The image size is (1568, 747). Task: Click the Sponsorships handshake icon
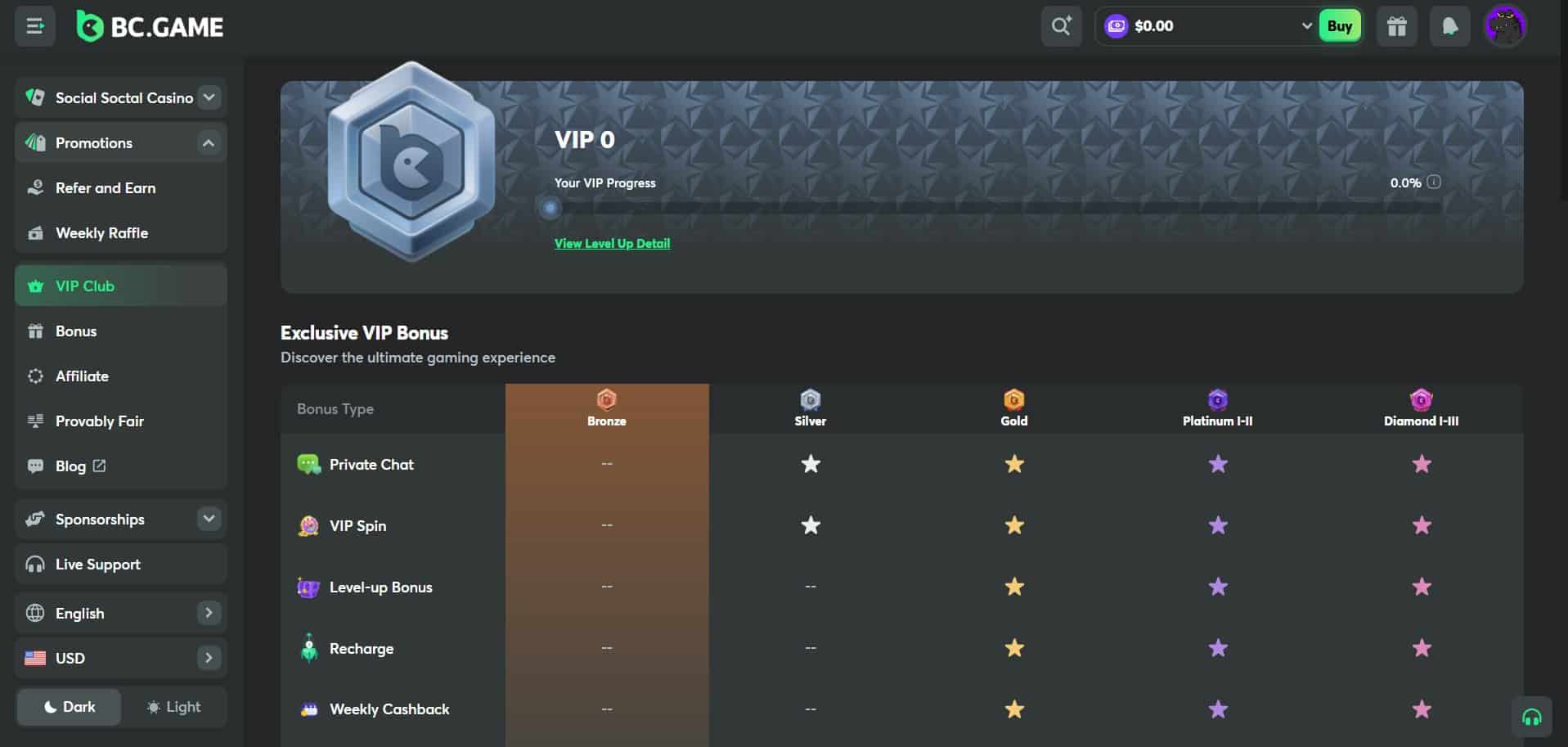click(35, 519)
